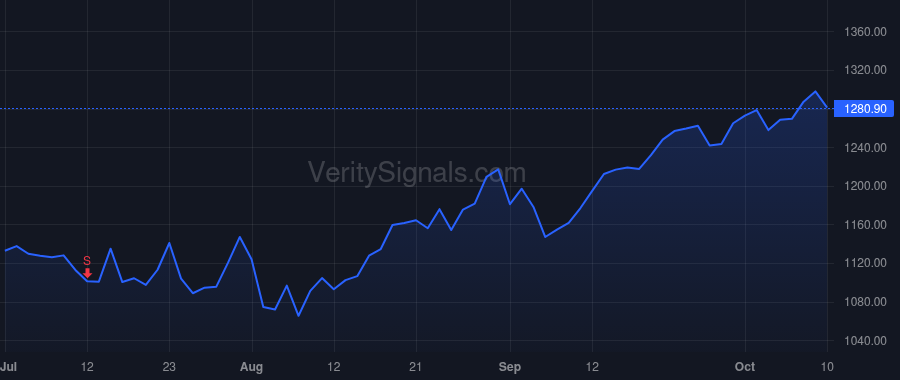Click the 21 date label on time axis
This screenshot has height=380, width=900.
pos(416,366)
